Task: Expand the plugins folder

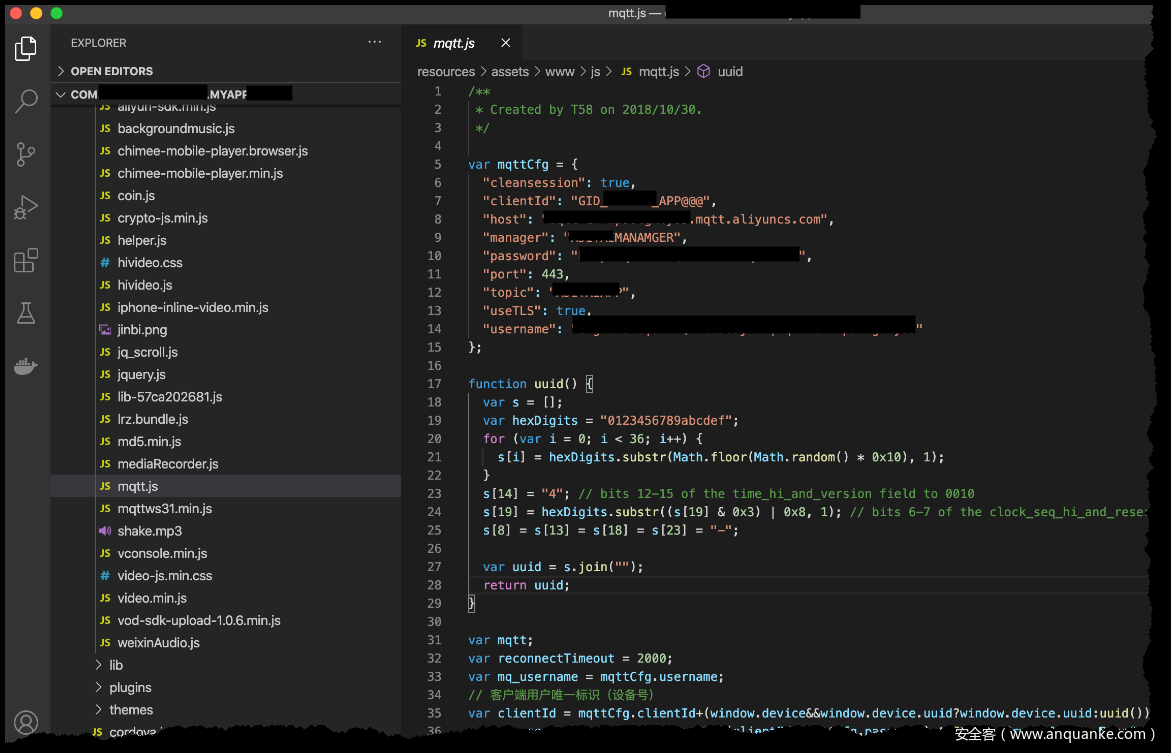Action: click(130, 687)
